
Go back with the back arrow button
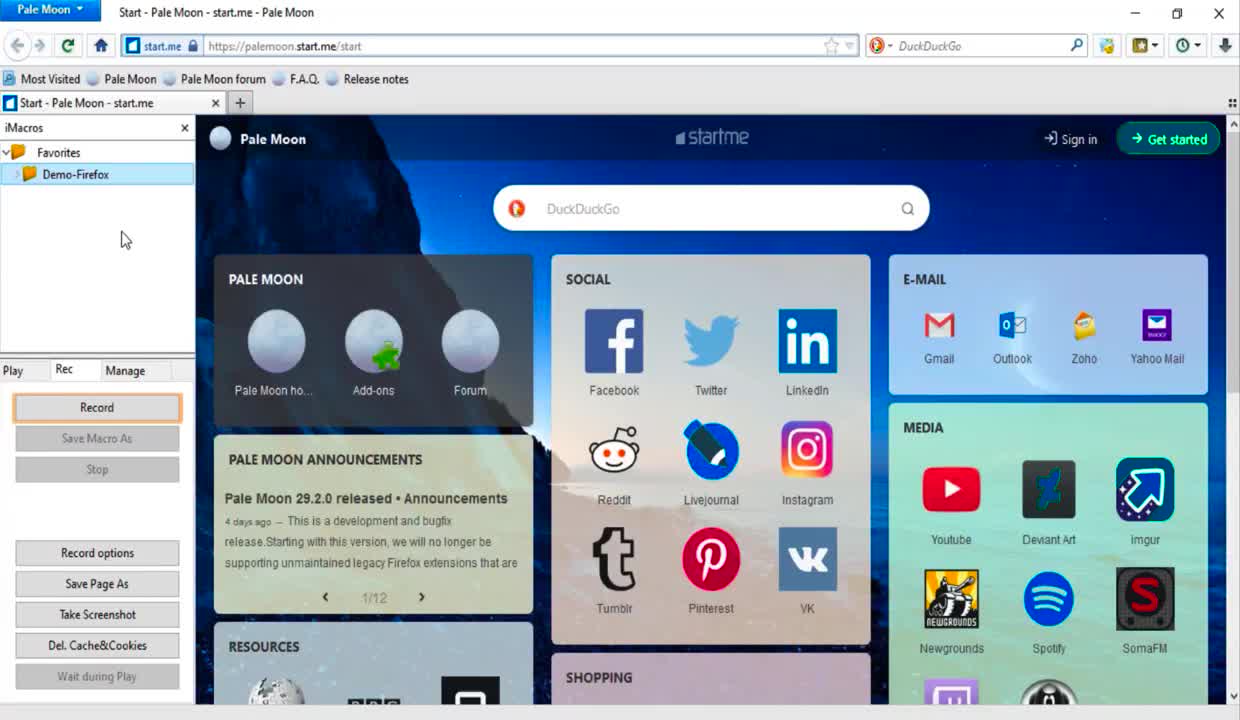pyautogui.click(x=17, y=45)
